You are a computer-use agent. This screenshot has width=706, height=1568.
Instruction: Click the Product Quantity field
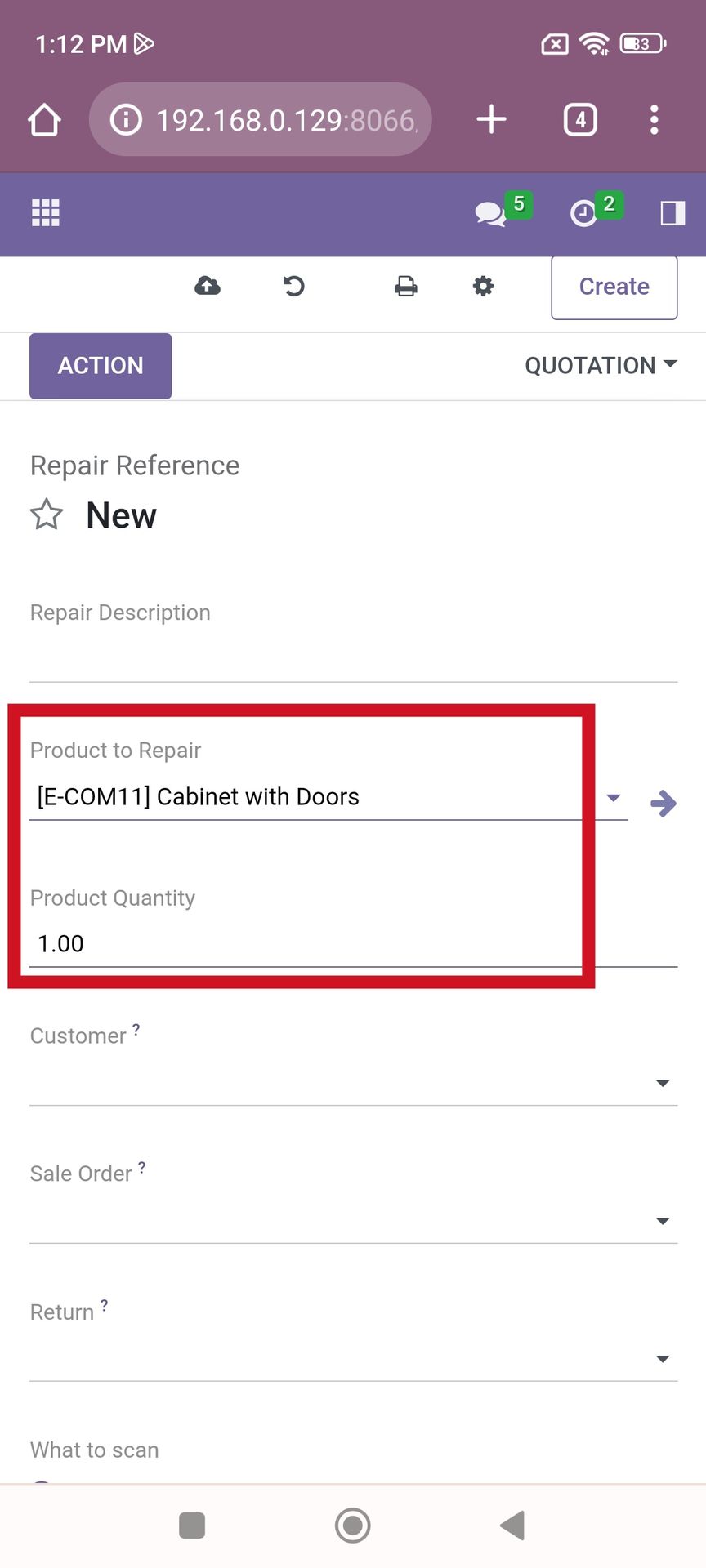pos(354,943)
